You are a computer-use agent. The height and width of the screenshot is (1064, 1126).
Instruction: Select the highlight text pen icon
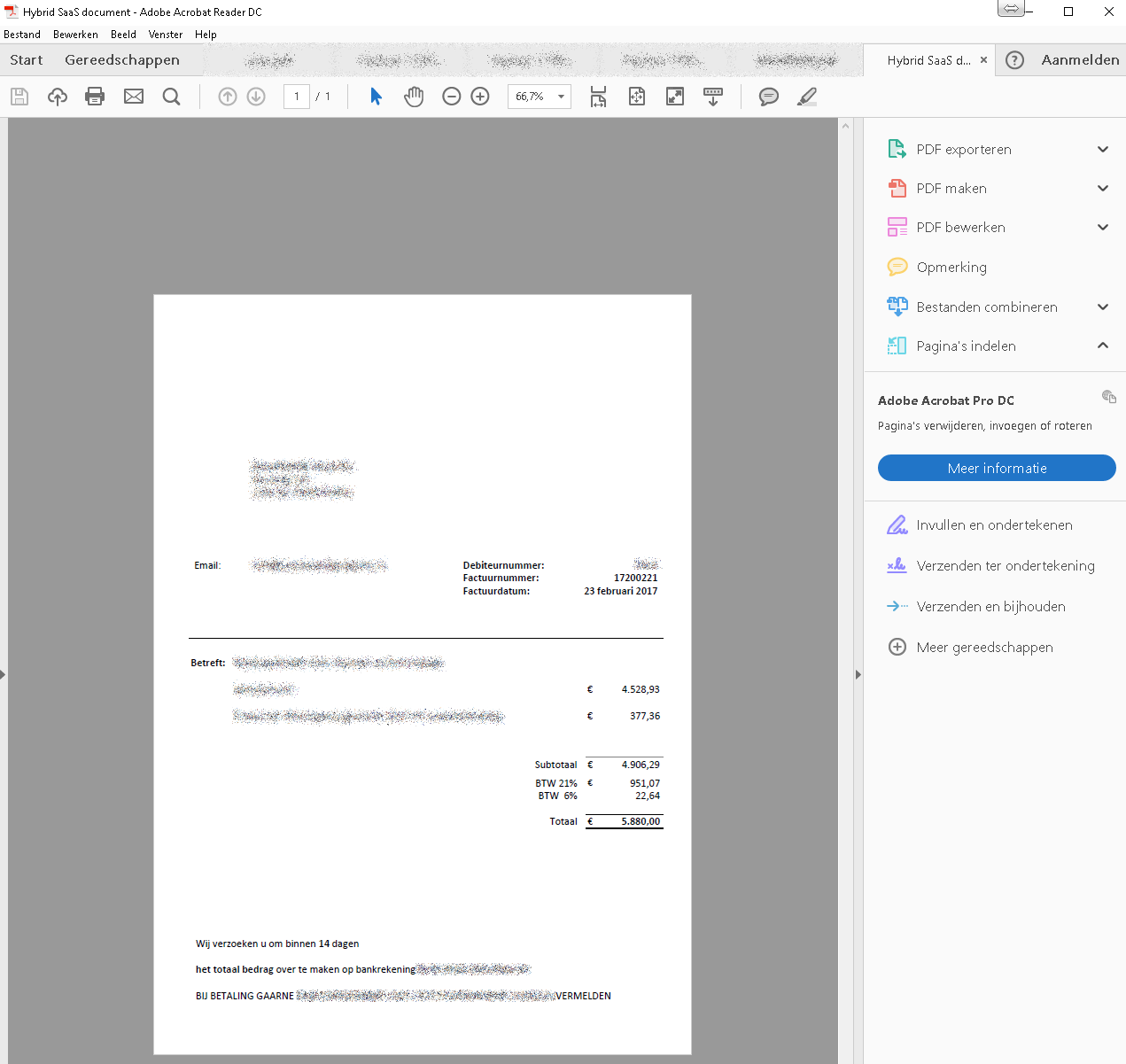[807, 97]
